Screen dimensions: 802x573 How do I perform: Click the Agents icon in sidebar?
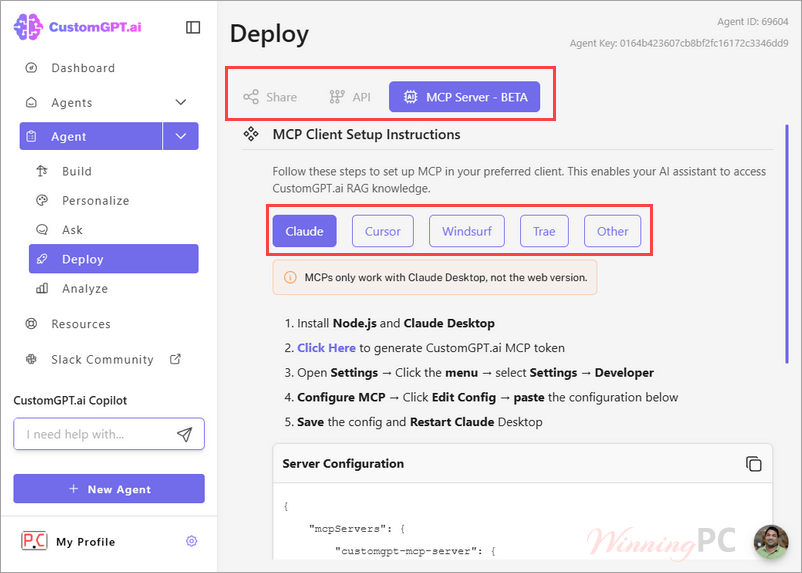tap(31, 102)
